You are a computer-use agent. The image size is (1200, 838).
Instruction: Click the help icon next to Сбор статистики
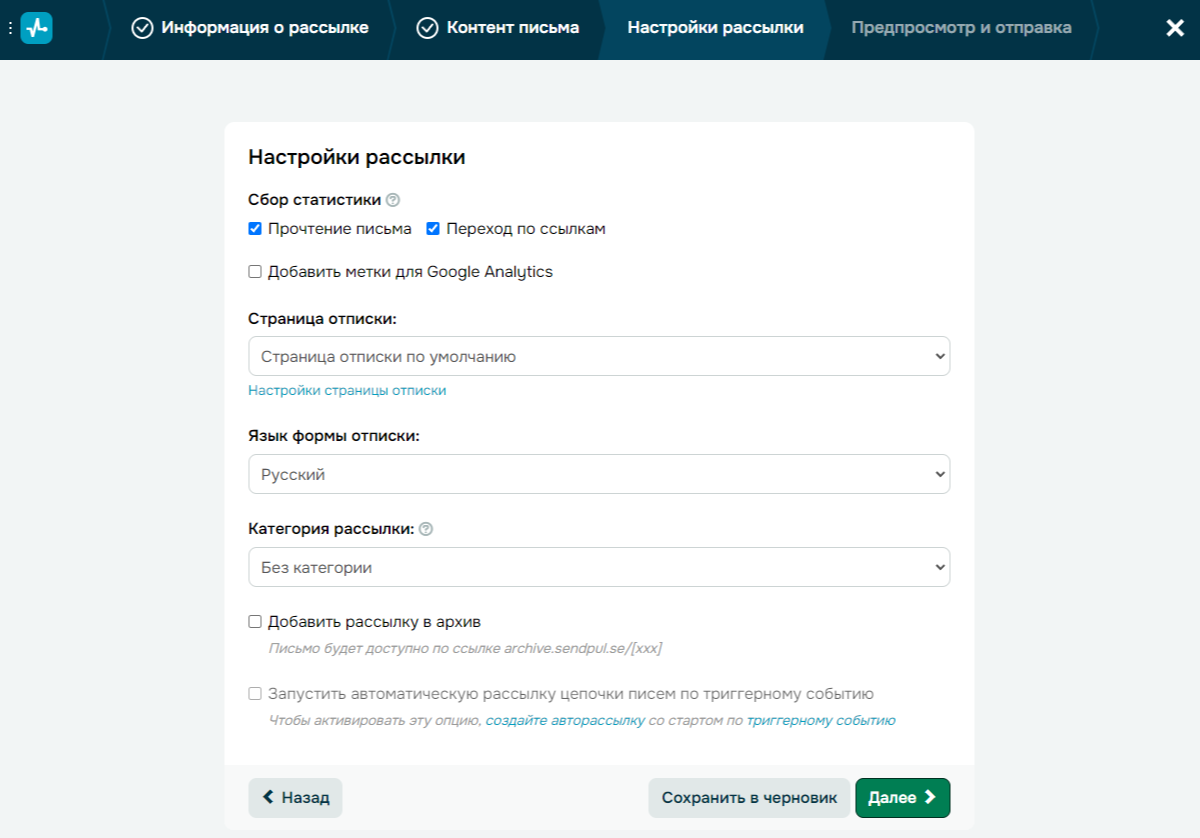tap(392, 200)
